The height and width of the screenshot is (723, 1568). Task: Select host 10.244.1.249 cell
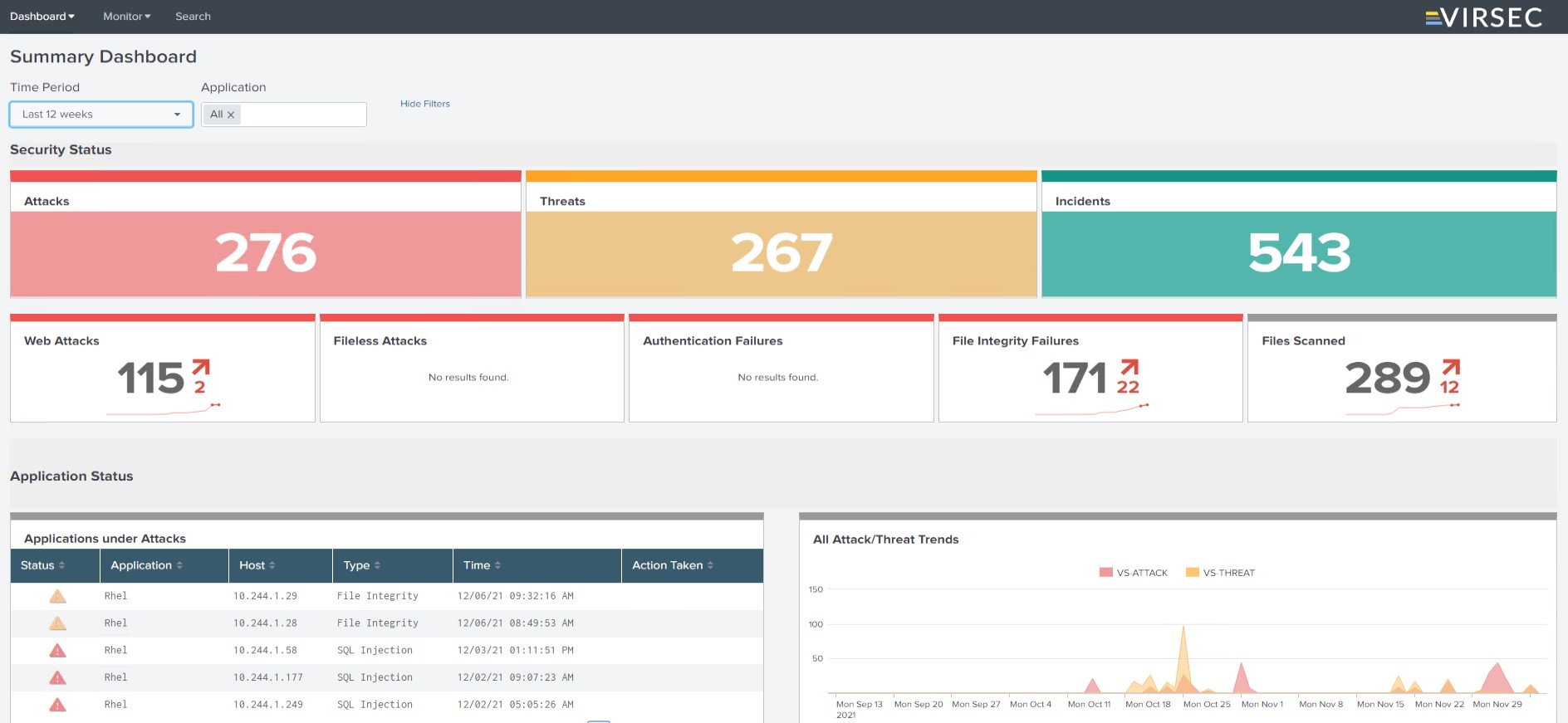[x=268, y=705]
